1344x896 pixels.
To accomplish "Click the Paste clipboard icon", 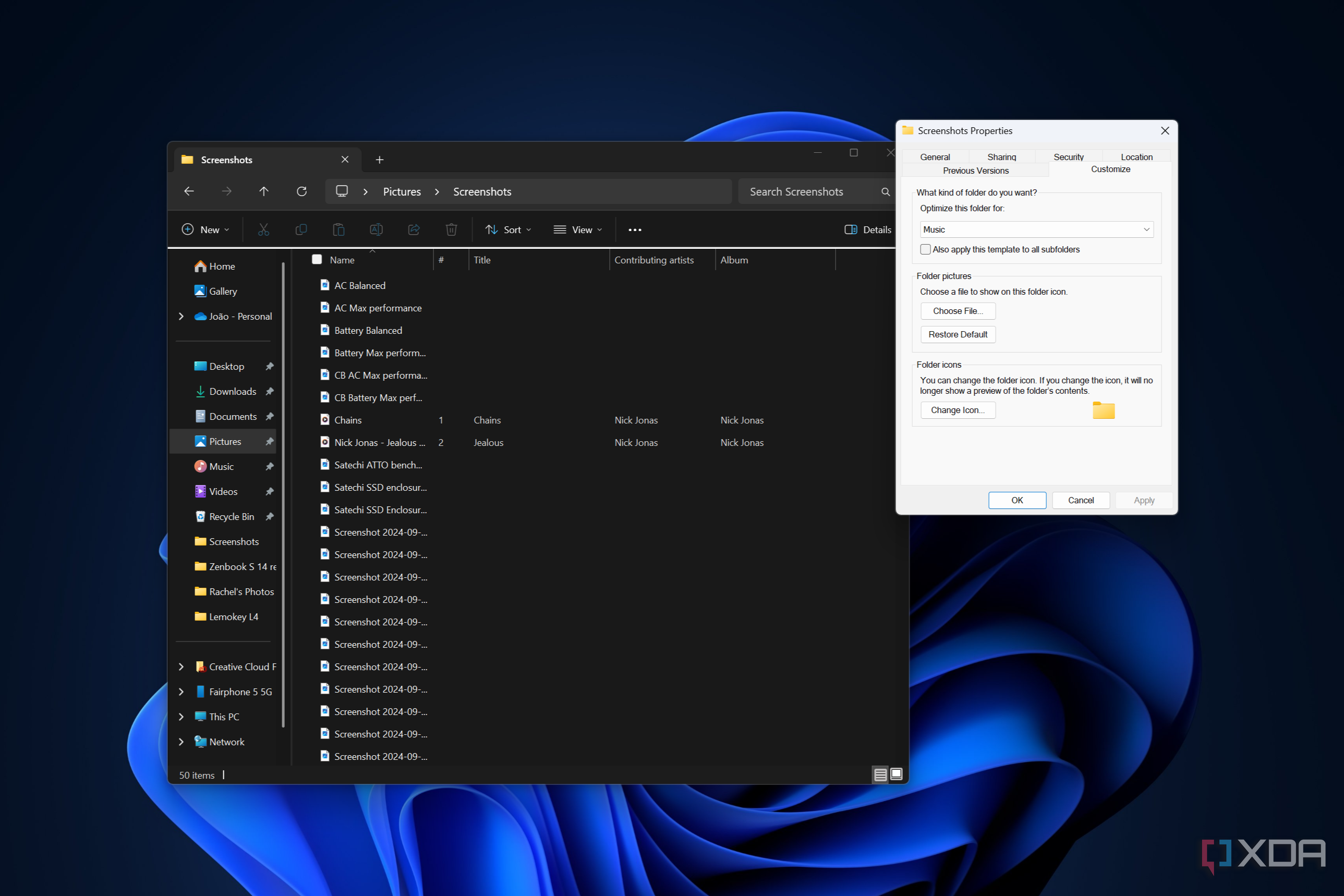I will coord(339,229).
